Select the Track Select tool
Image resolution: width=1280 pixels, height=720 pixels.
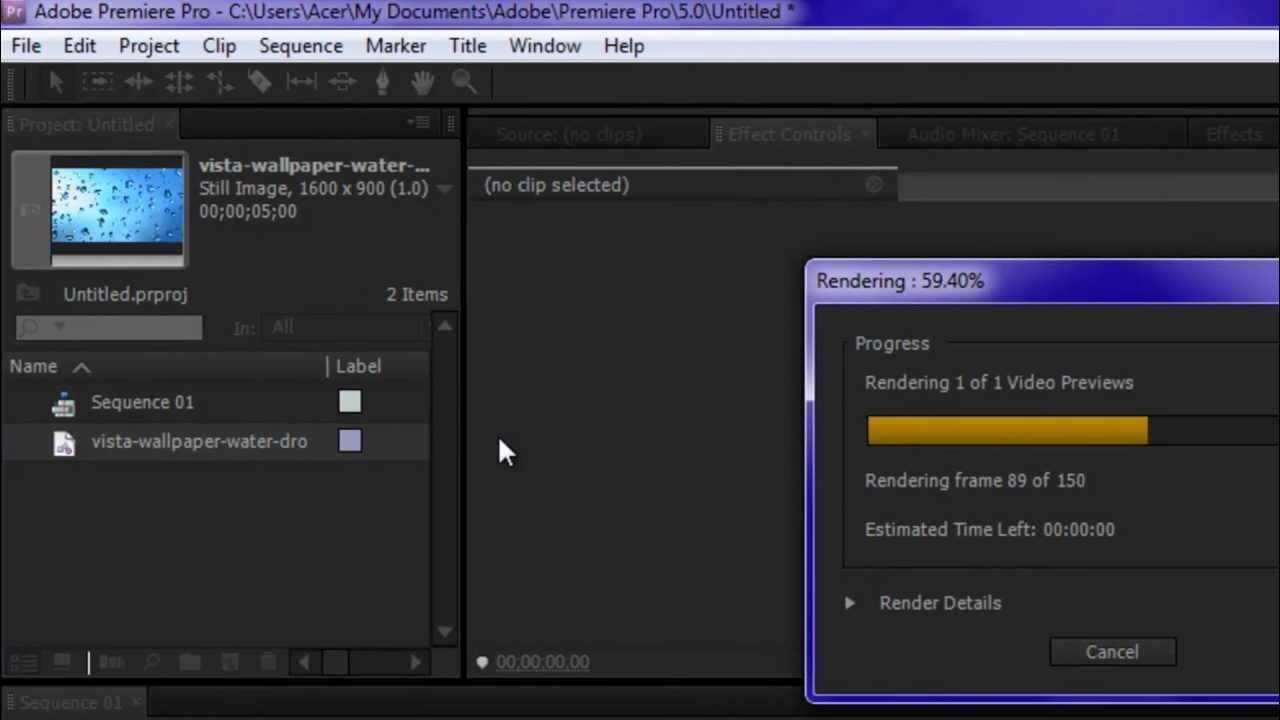point(97,83)
